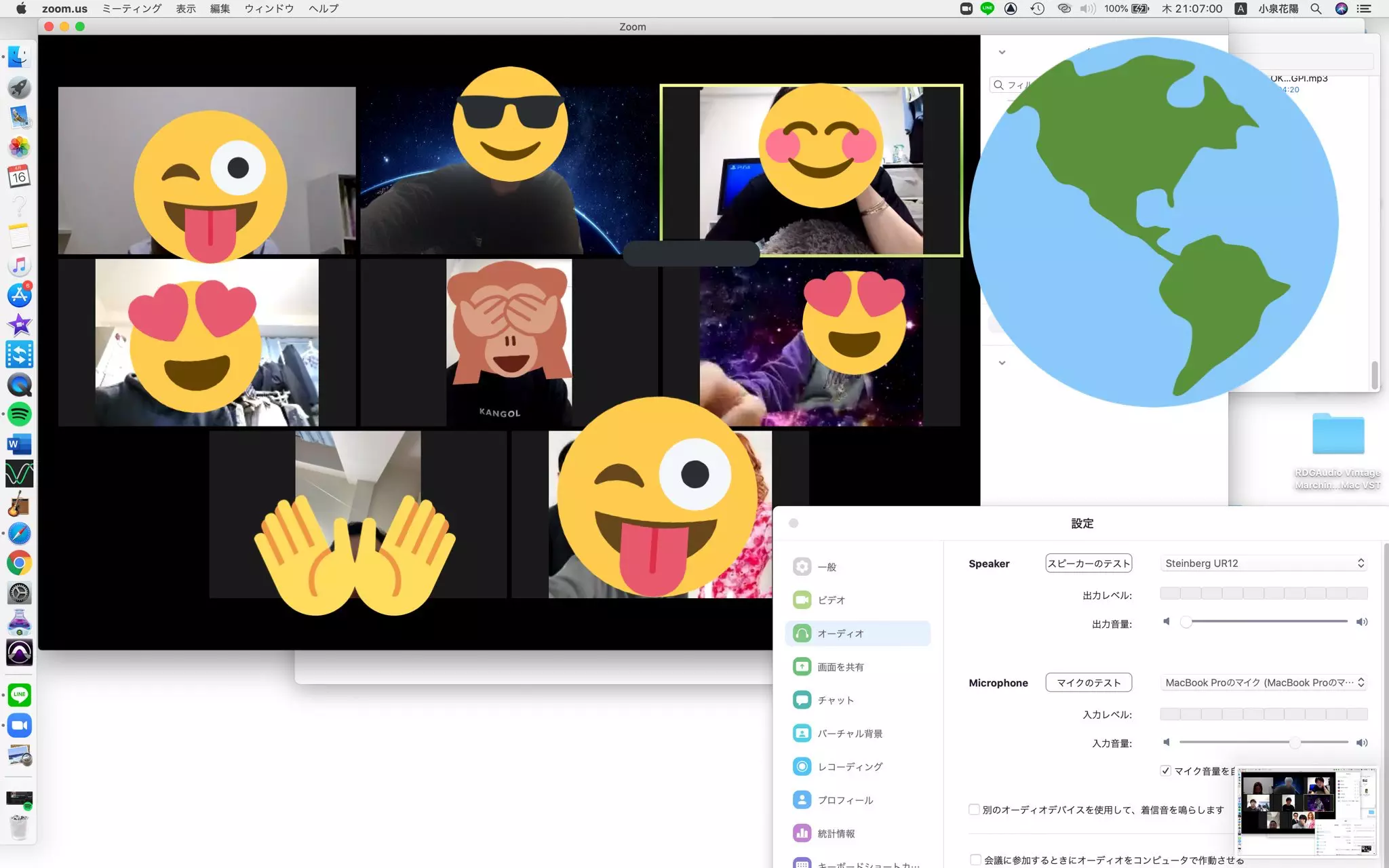Select レコーディング in settings sidebar
Viewport: 1389px width, 868px height.
click(858, 766)
